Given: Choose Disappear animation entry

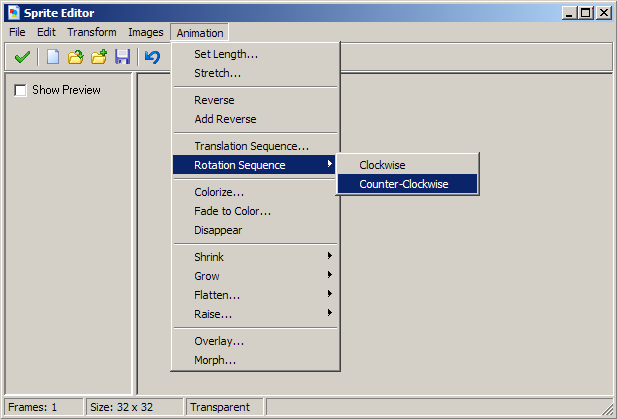Looking at the screenshot, I should click(x=255, y=230).
